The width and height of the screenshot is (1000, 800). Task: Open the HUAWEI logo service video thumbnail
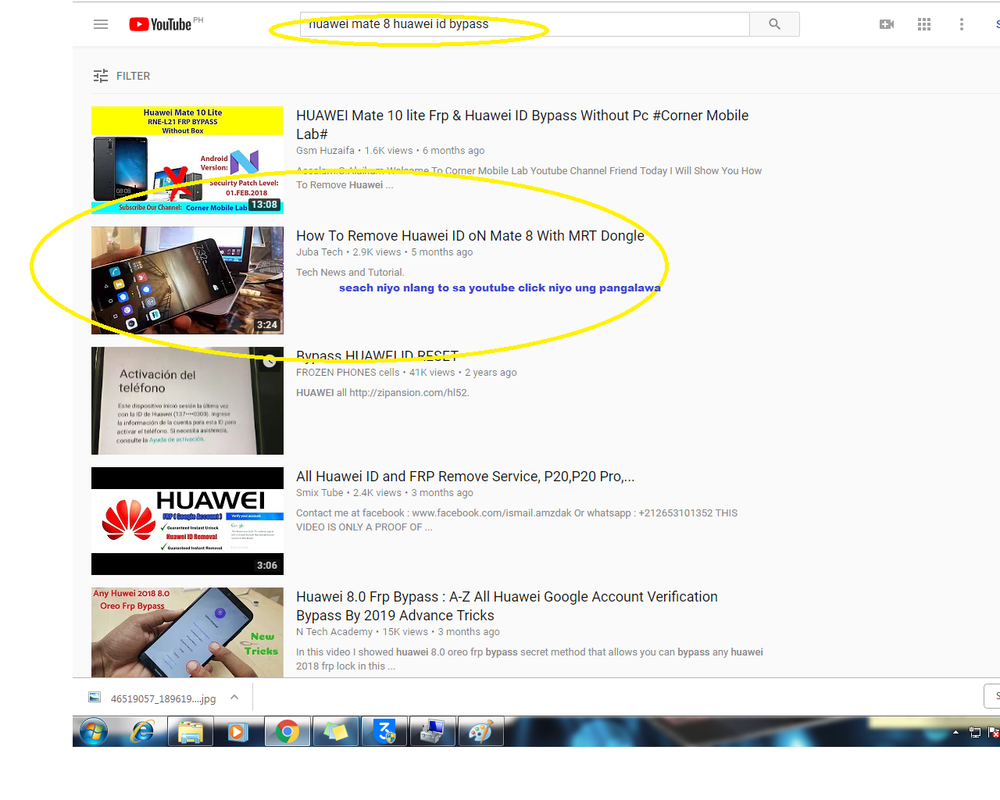point(188,521)
